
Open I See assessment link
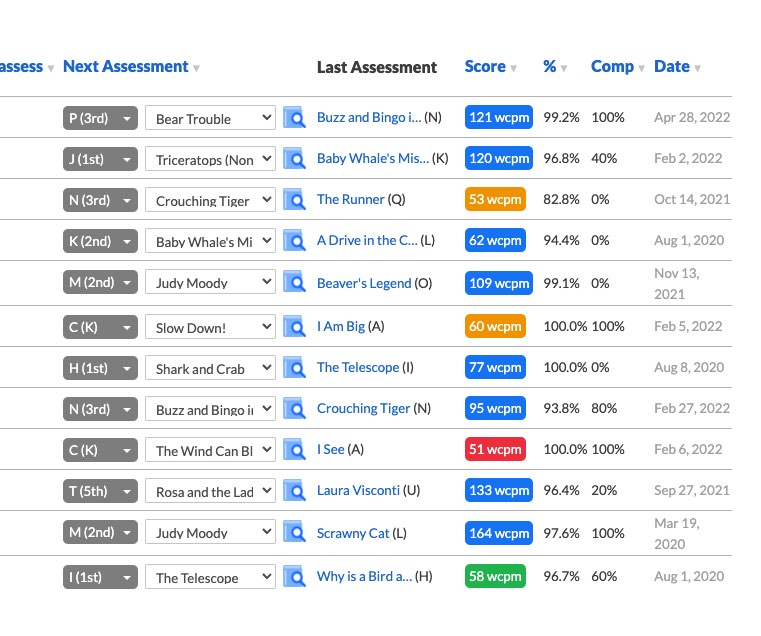coord(331,450)
